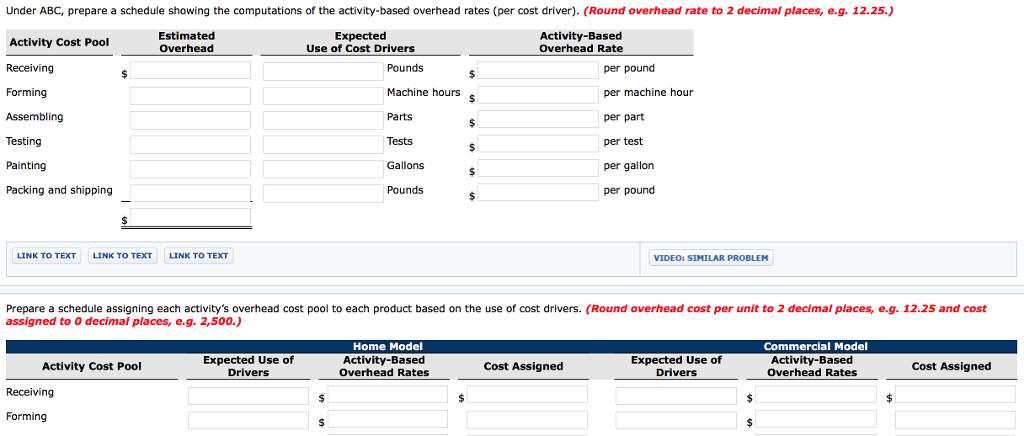
Task: Click Home Model Forming expected drivers field
Action: [x=248, y=420]
